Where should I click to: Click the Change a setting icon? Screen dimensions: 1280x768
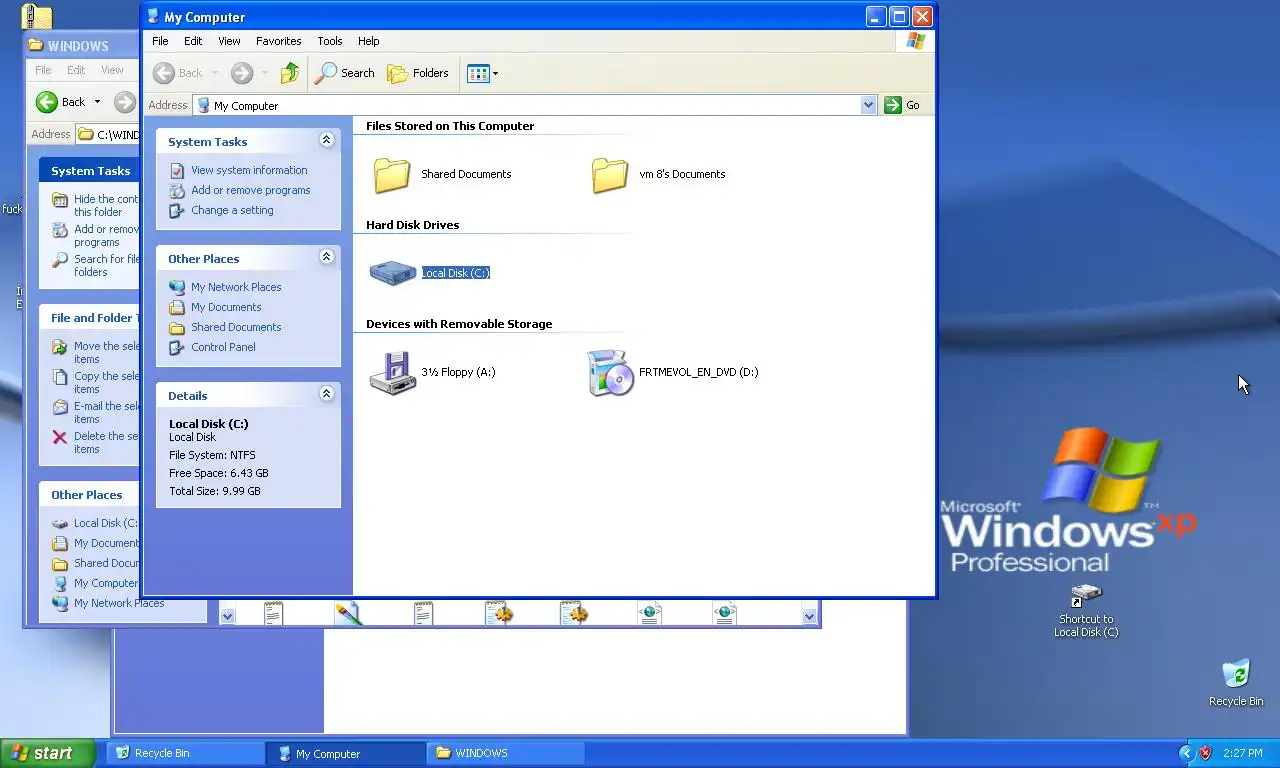(x=177, y=210)
